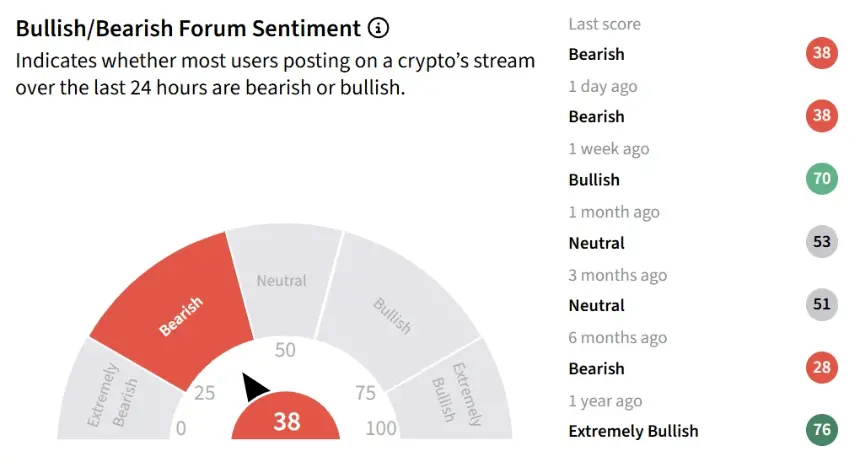Click the red 38 Last score badge
The image size is (860, 462).
point(822,53)
